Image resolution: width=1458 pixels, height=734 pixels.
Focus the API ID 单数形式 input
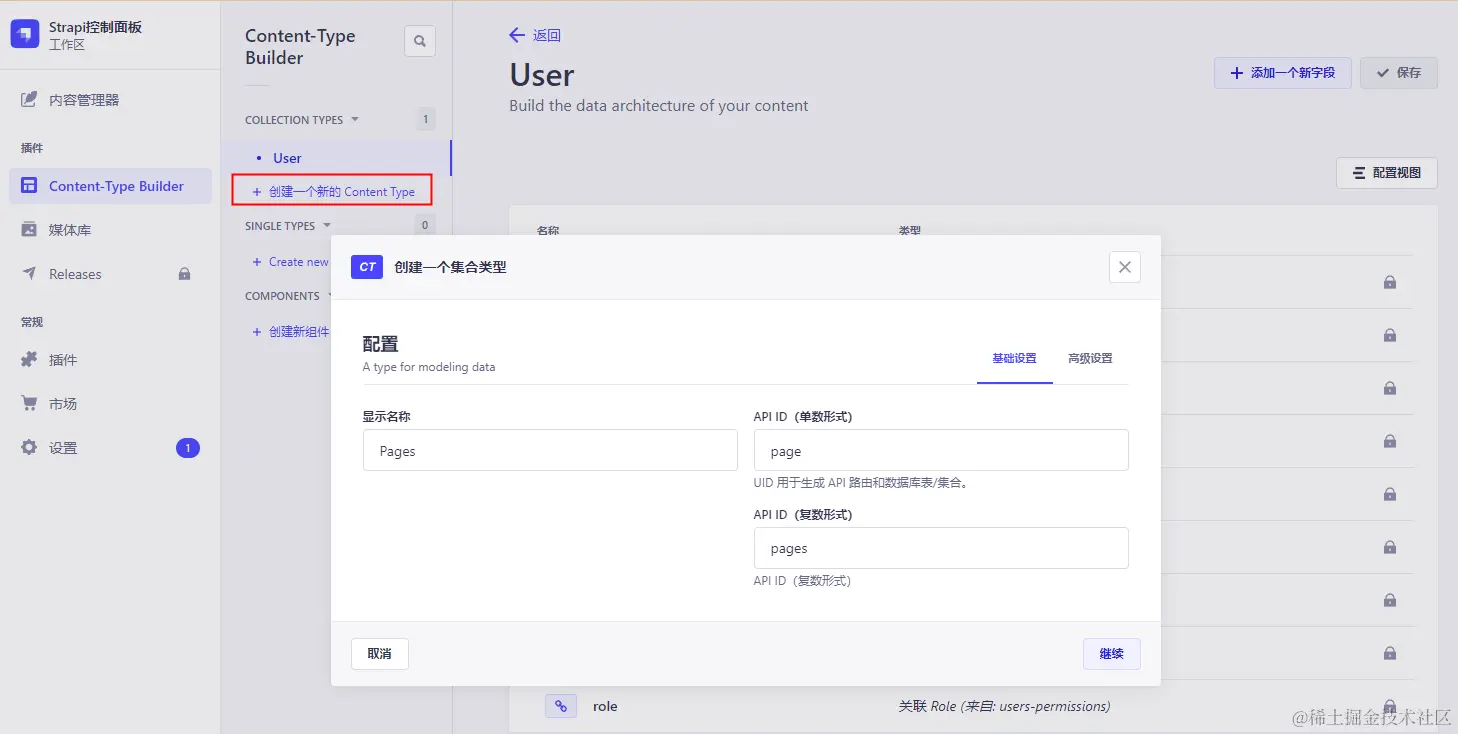point(941,451)
